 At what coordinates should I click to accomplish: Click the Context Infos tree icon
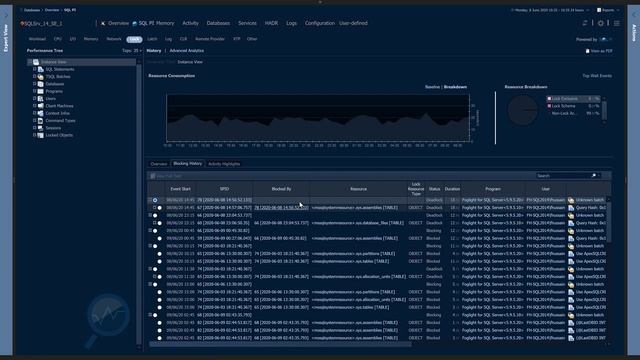click(40, 113)
